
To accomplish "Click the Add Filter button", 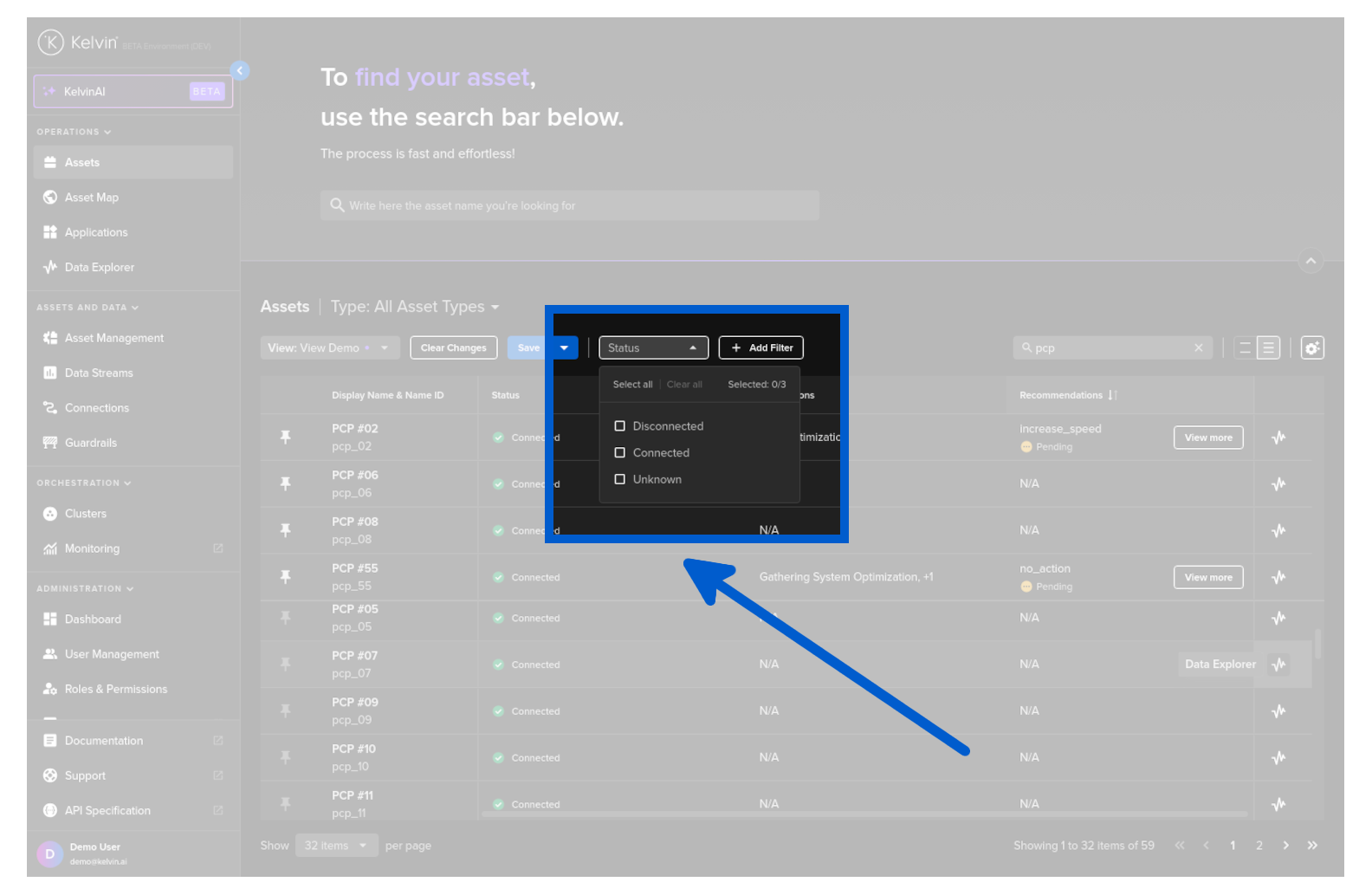I will point(761,348).
